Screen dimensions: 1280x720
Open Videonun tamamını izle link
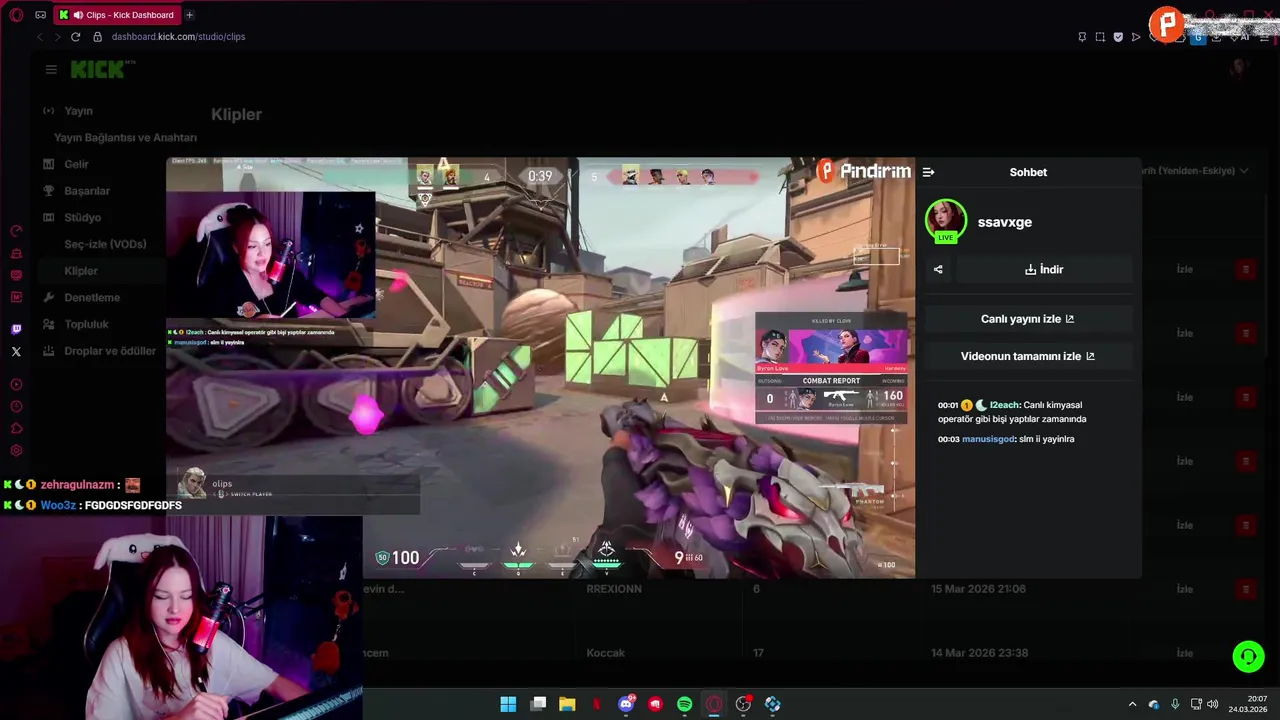coord(1028,356)
